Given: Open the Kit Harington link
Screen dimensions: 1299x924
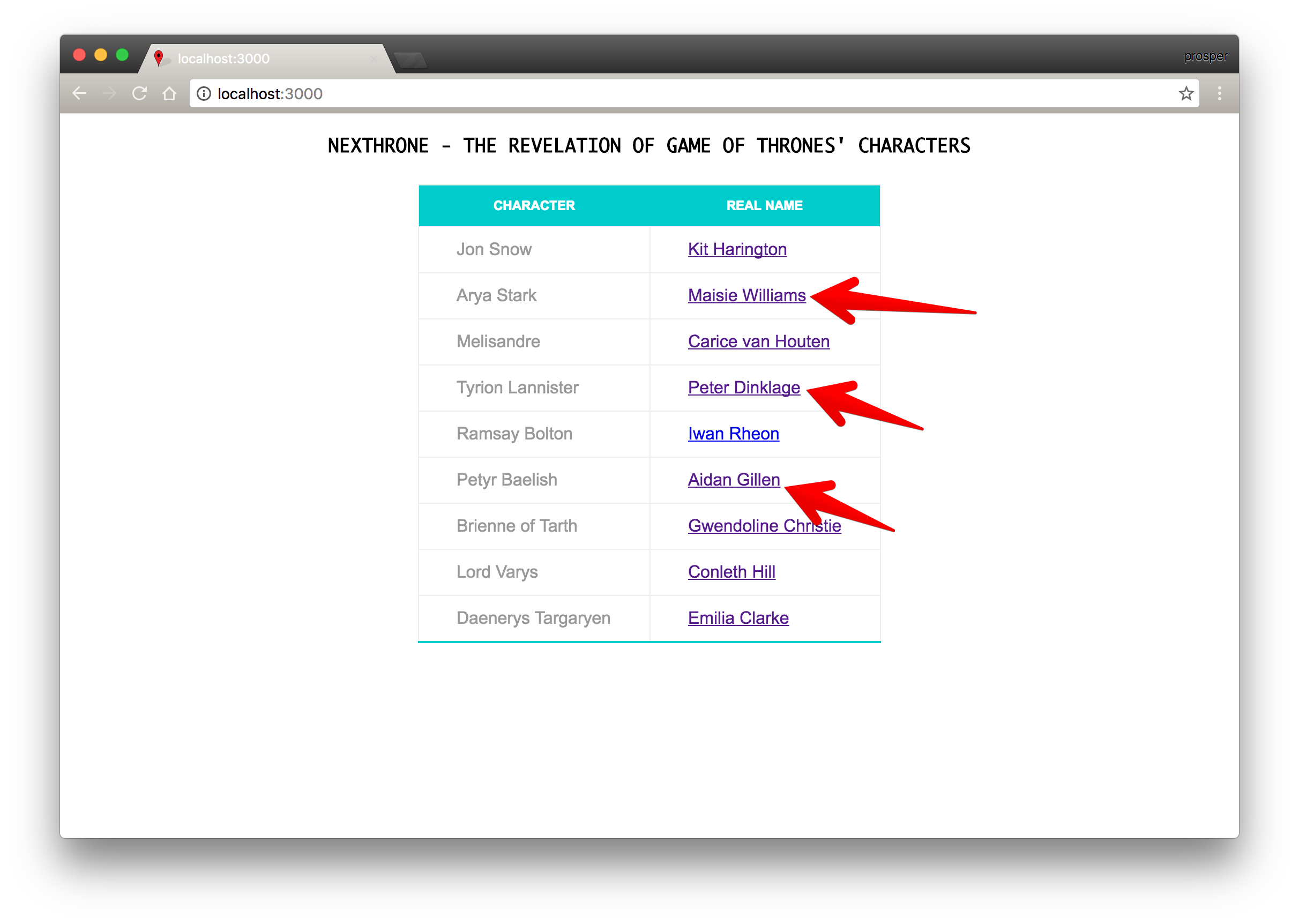Looking at the screenshot, I should (x=737, y=249).
